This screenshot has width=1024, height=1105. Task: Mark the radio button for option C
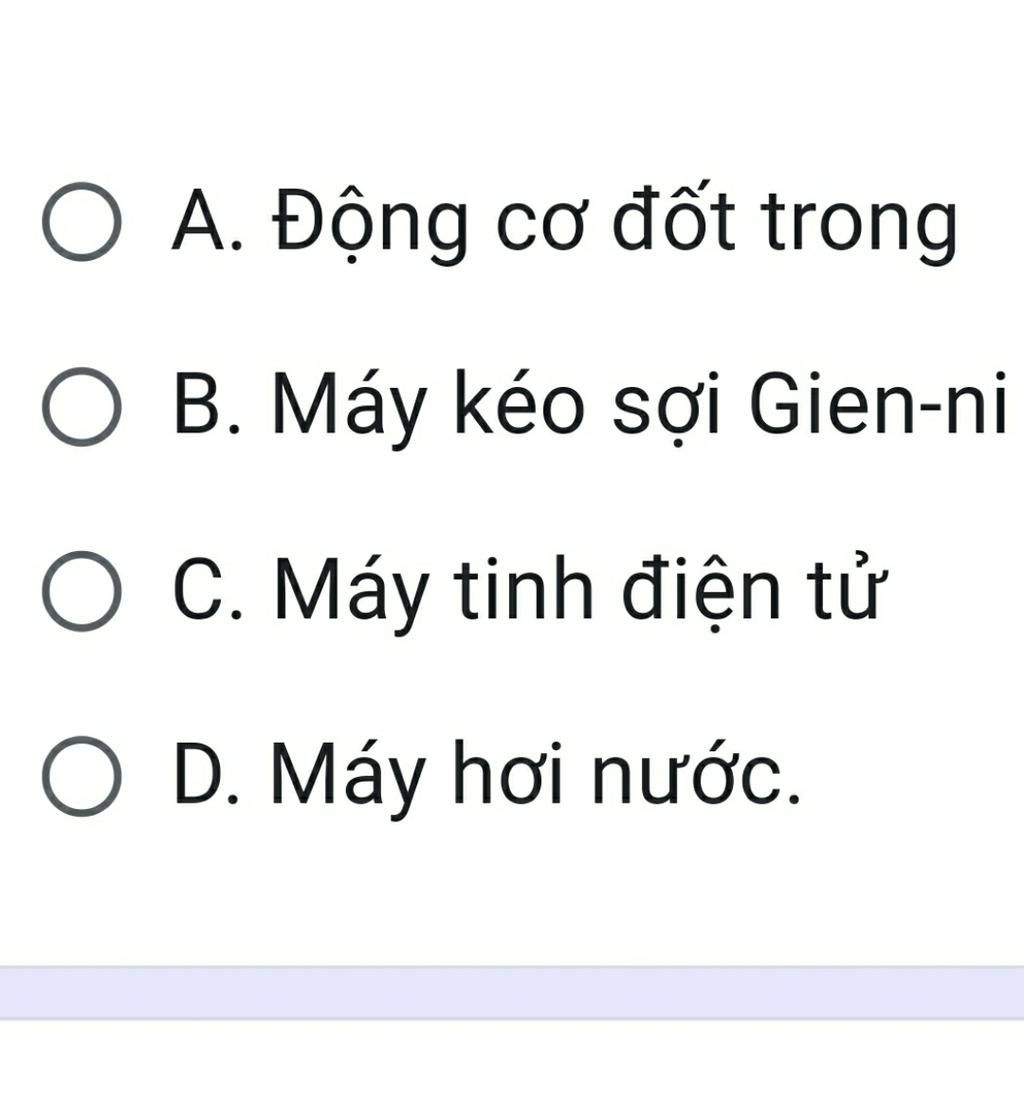[x=82, y=591]
